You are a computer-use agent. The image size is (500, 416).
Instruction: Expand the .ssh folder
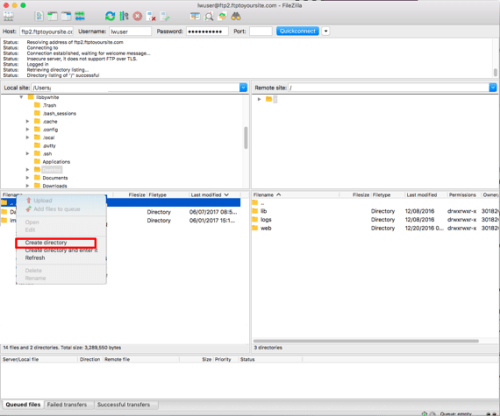coord(28,154)
